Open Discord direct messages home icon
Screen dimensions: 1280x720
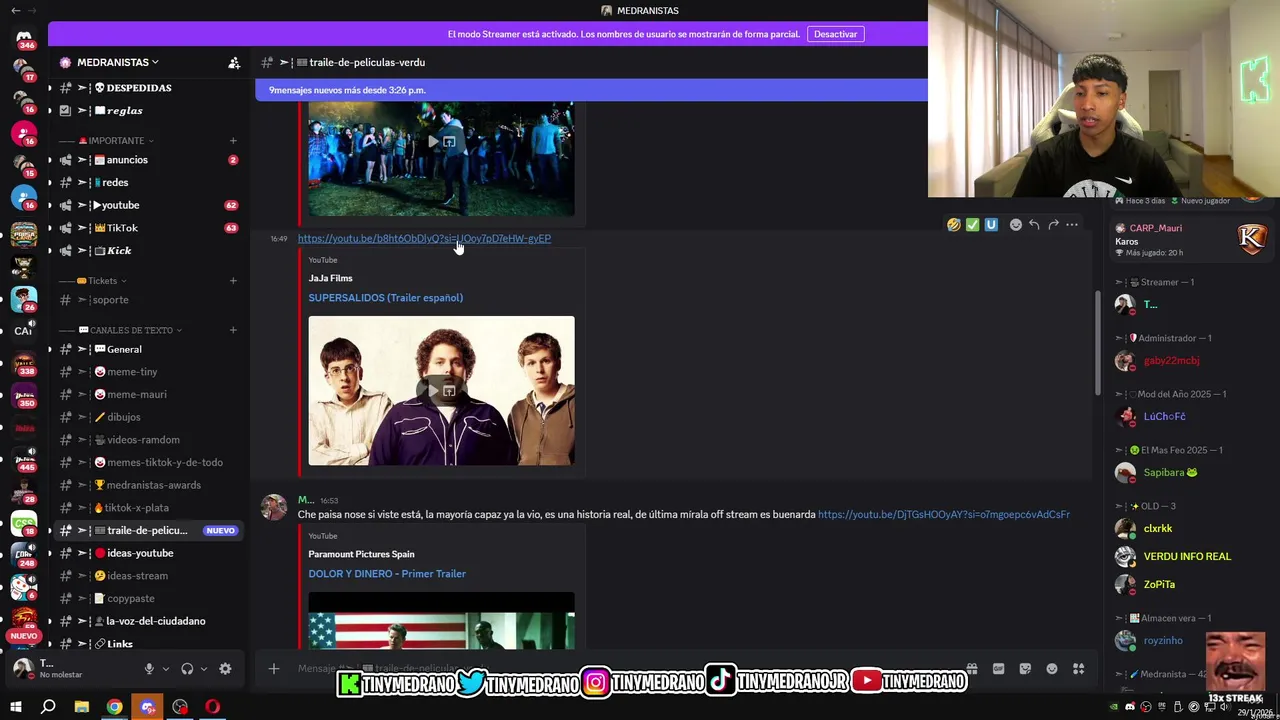(24, 39)
